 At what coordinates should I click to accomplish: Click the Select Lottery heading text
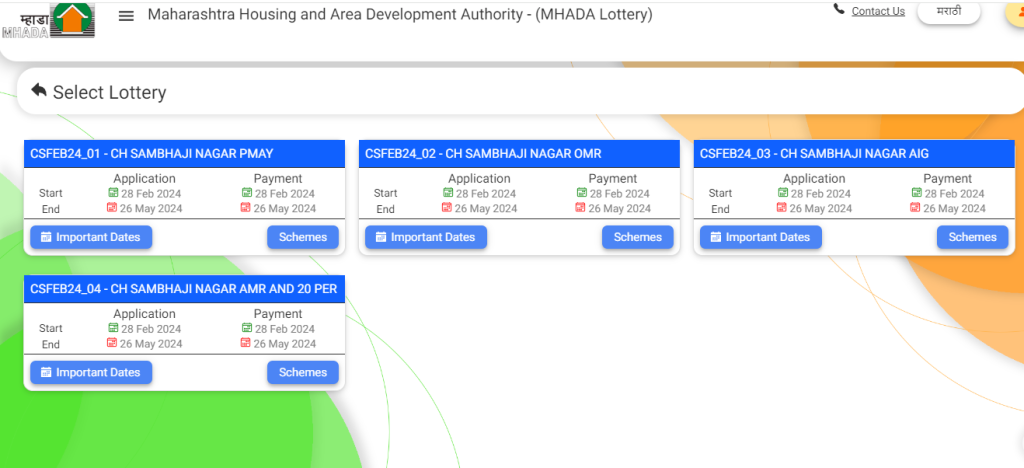(x=110, y=93)
